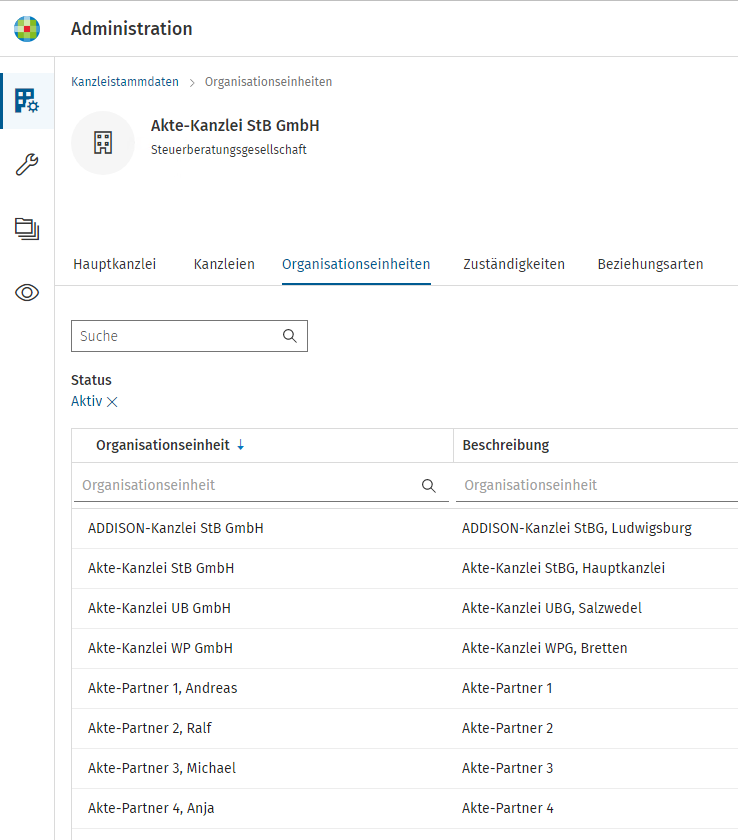Click the Akte-Kanzlei StB GmbH heading

point(235,125)
